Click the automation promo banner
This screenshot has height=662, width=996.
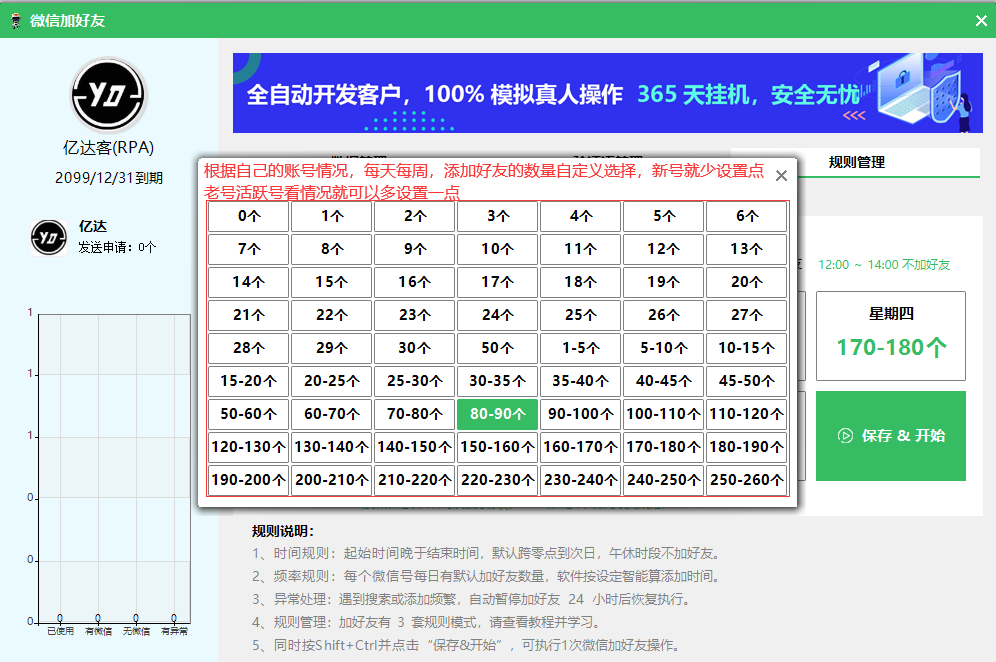(607, 93)
